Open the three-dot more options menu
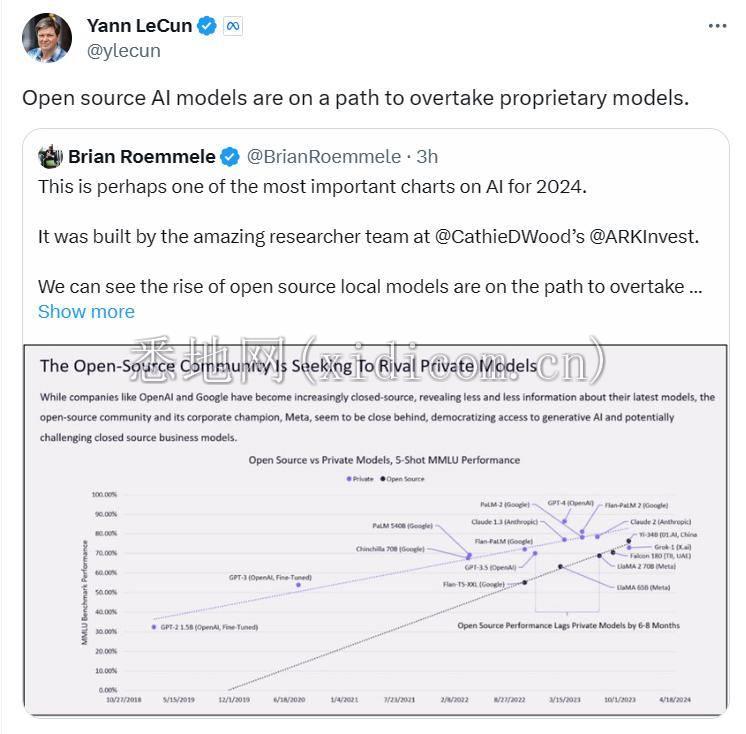746x734 pixels. click(x=717, y=26)
